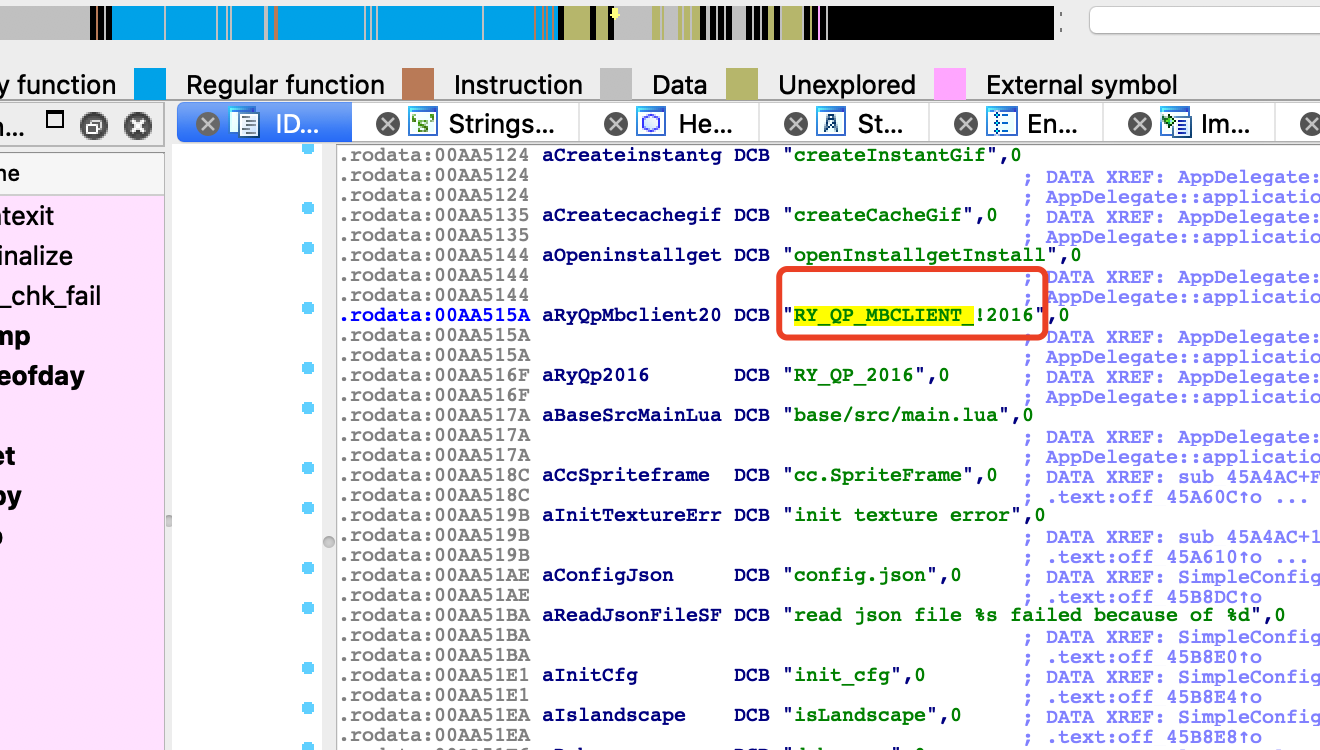
Task: Select the aCreateinstantg label
Action: pos(631,155)
